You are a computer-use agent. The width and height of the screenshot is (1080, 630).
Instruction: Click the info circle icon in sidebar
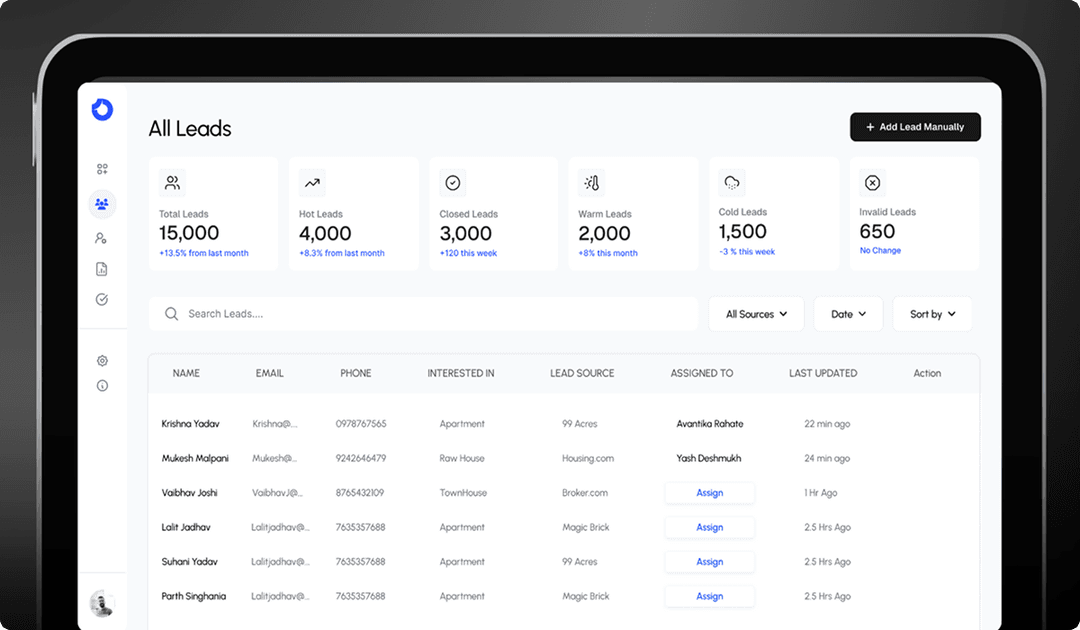pos(102,386)
